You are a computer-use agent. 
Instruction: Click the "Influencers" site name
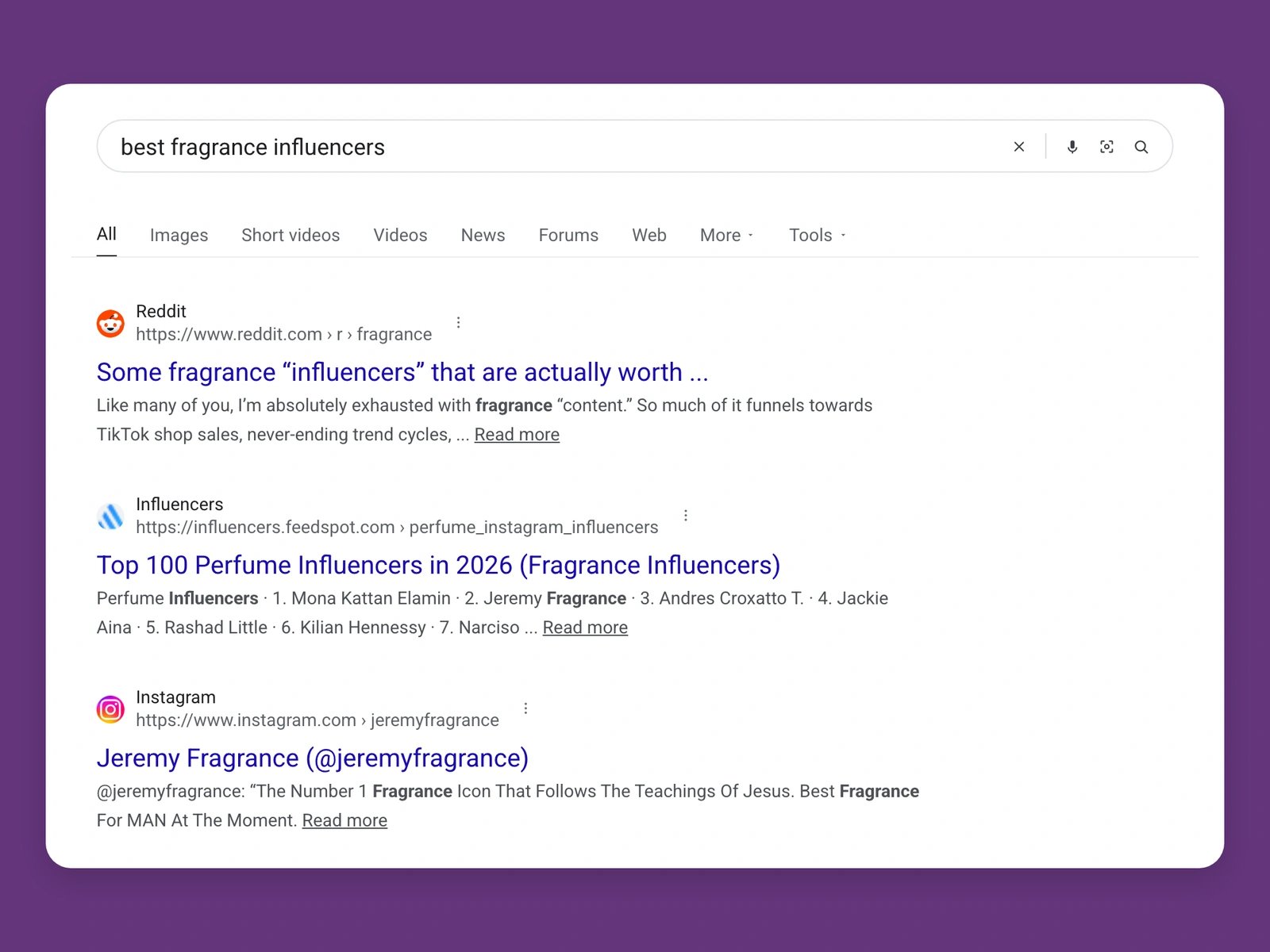(179, 505)
